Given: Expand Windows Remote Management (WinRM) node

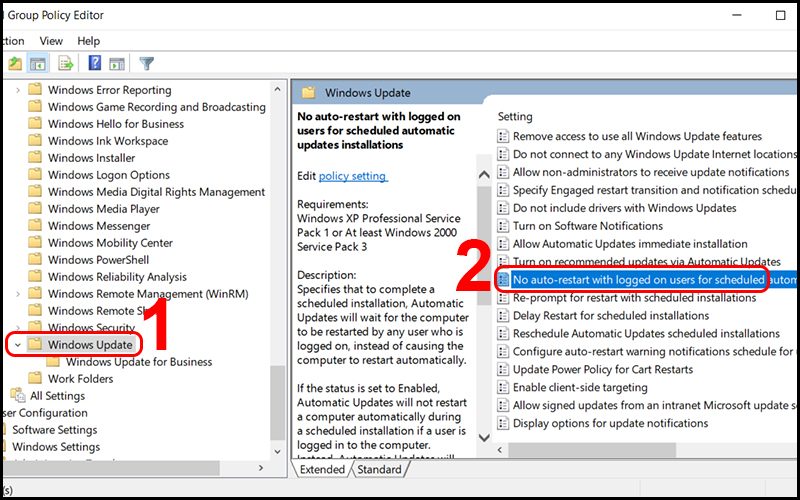Looking at the screenshot, I should [20, 294].
